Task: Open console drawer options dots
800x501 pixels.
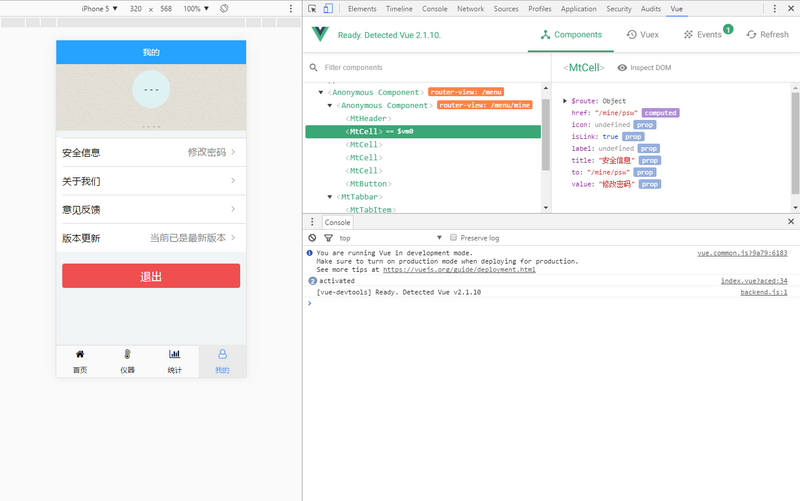Action: click(x=312, y=222)
